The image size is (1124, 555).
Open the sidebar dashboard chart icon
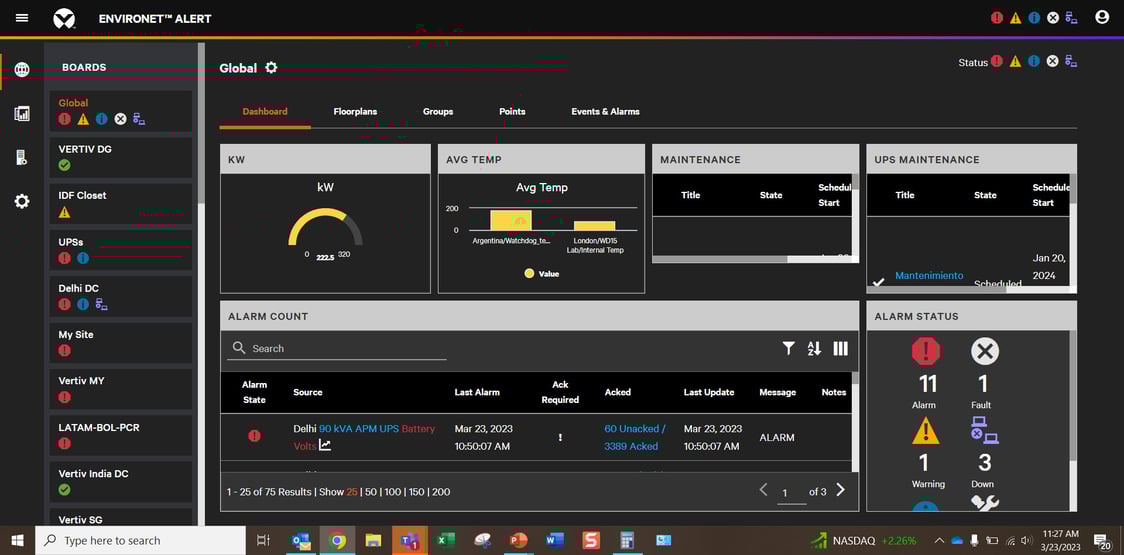click(22, 113)
